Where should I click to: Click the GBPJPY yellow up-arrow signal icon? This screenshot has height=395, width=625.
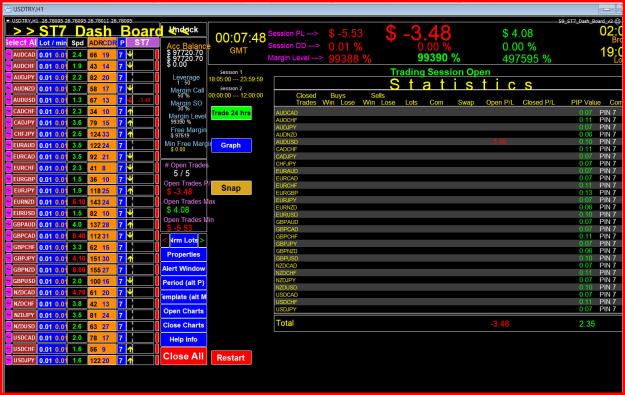coord(130,258)
